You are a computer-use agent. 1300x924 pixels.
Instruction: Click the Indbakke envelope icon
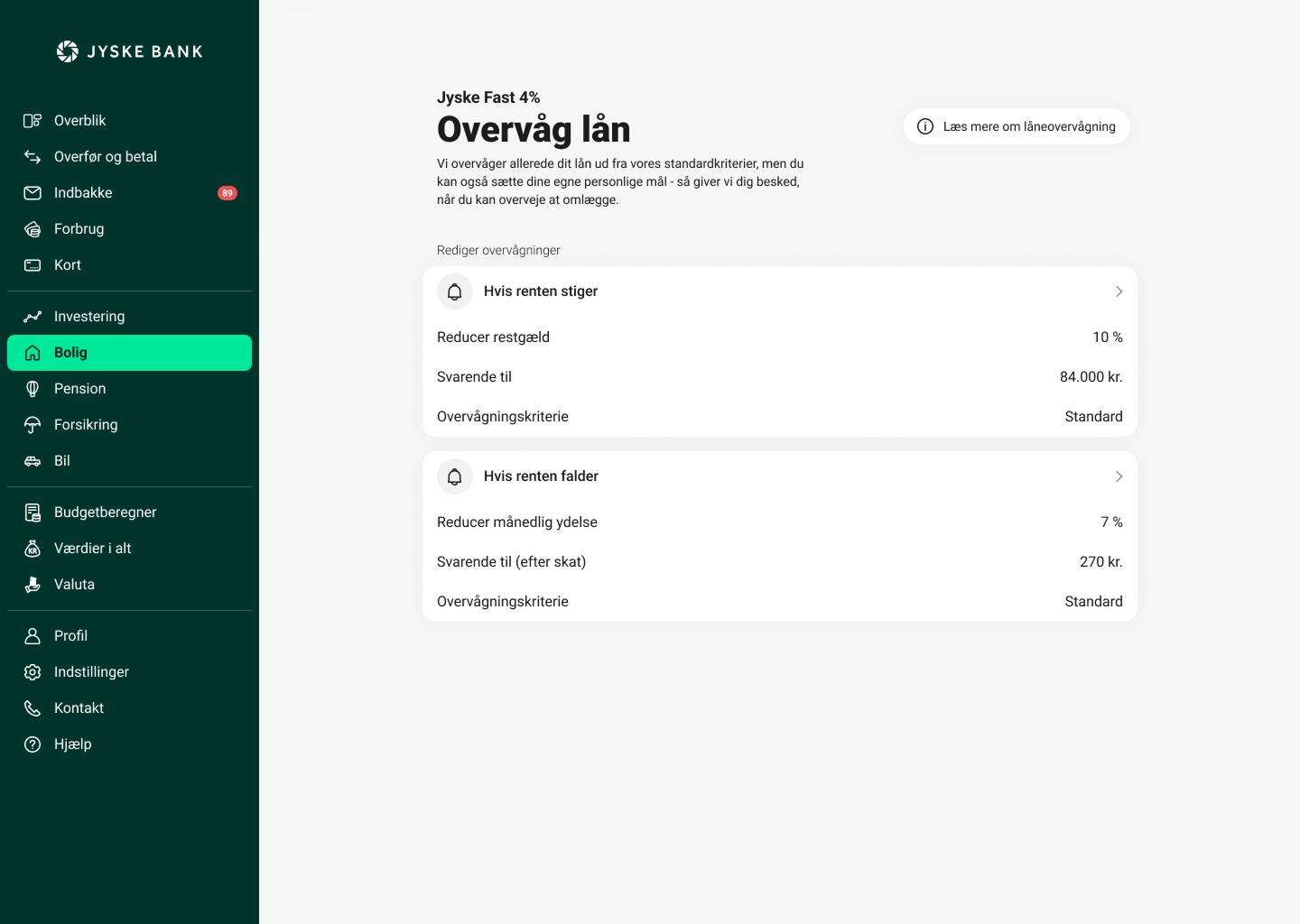(x=32, y=193)
